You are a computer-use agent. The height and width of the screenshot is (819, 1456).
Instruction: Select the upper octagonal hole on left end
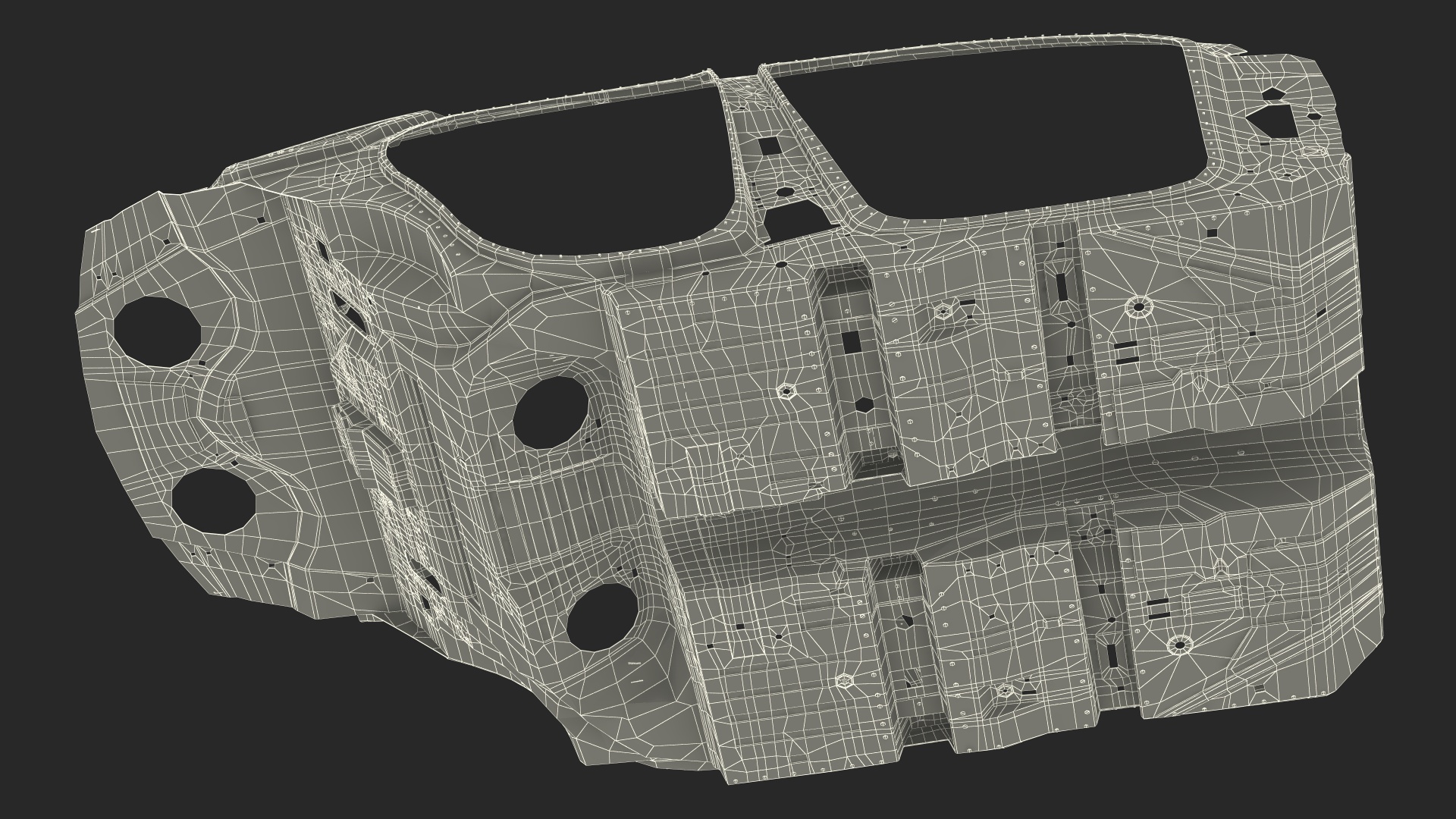[158, 331]
